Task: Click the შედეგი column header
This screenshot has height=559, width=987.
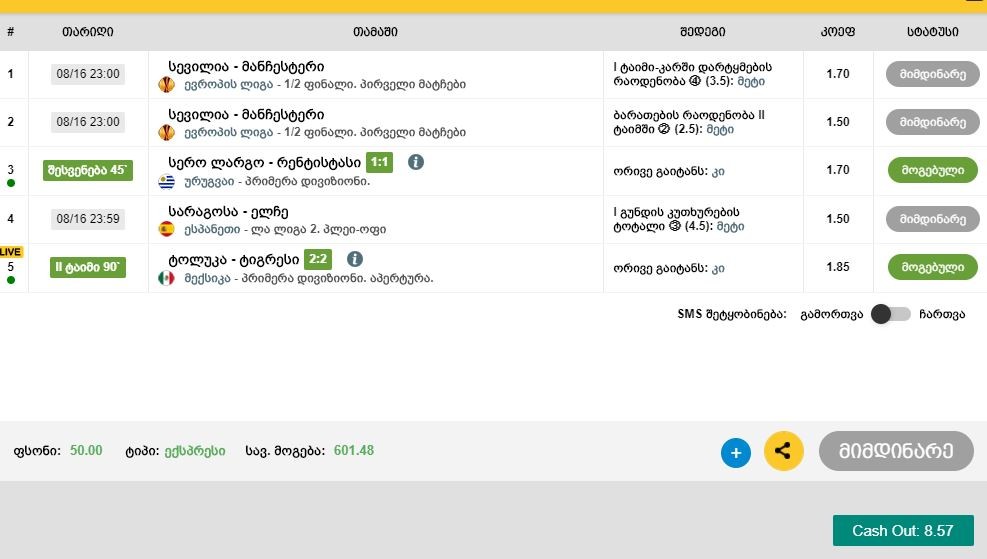Action: point(702,31)
